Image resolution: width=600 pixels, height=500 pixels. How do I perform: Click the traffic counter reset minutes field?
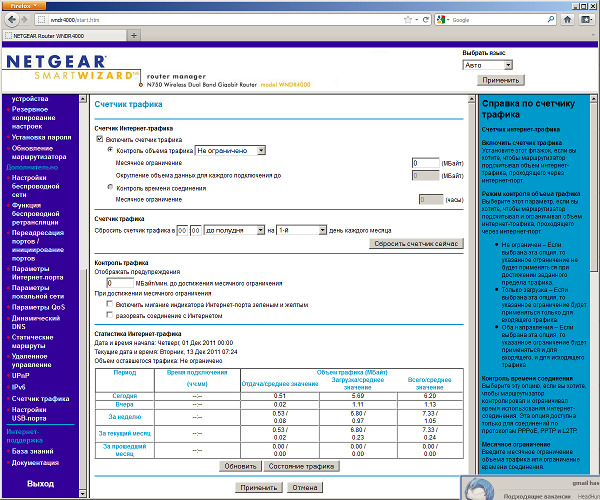coord(196,231)
